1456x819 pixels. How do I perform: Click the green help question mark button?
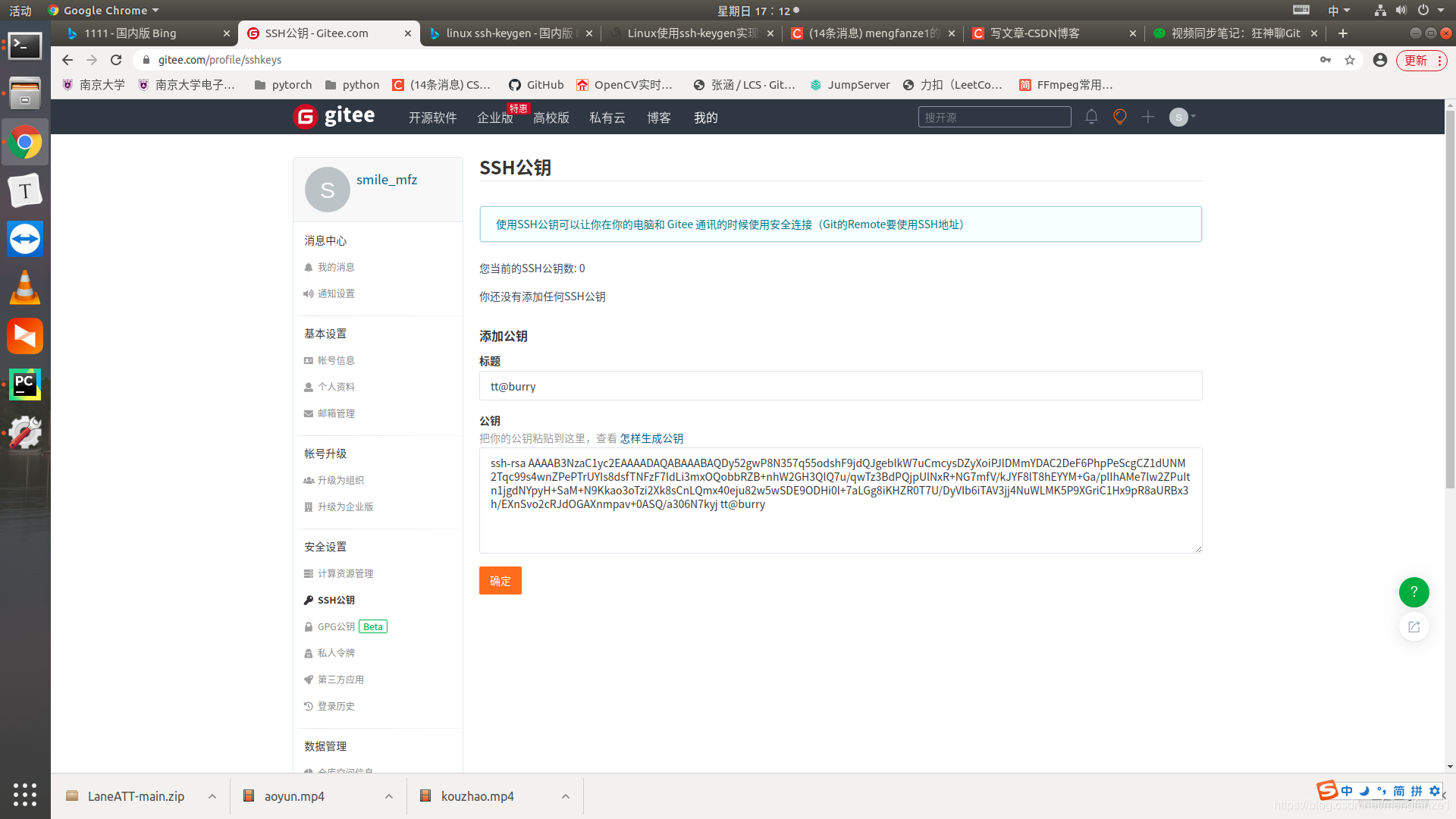[x=1414, y=592]
